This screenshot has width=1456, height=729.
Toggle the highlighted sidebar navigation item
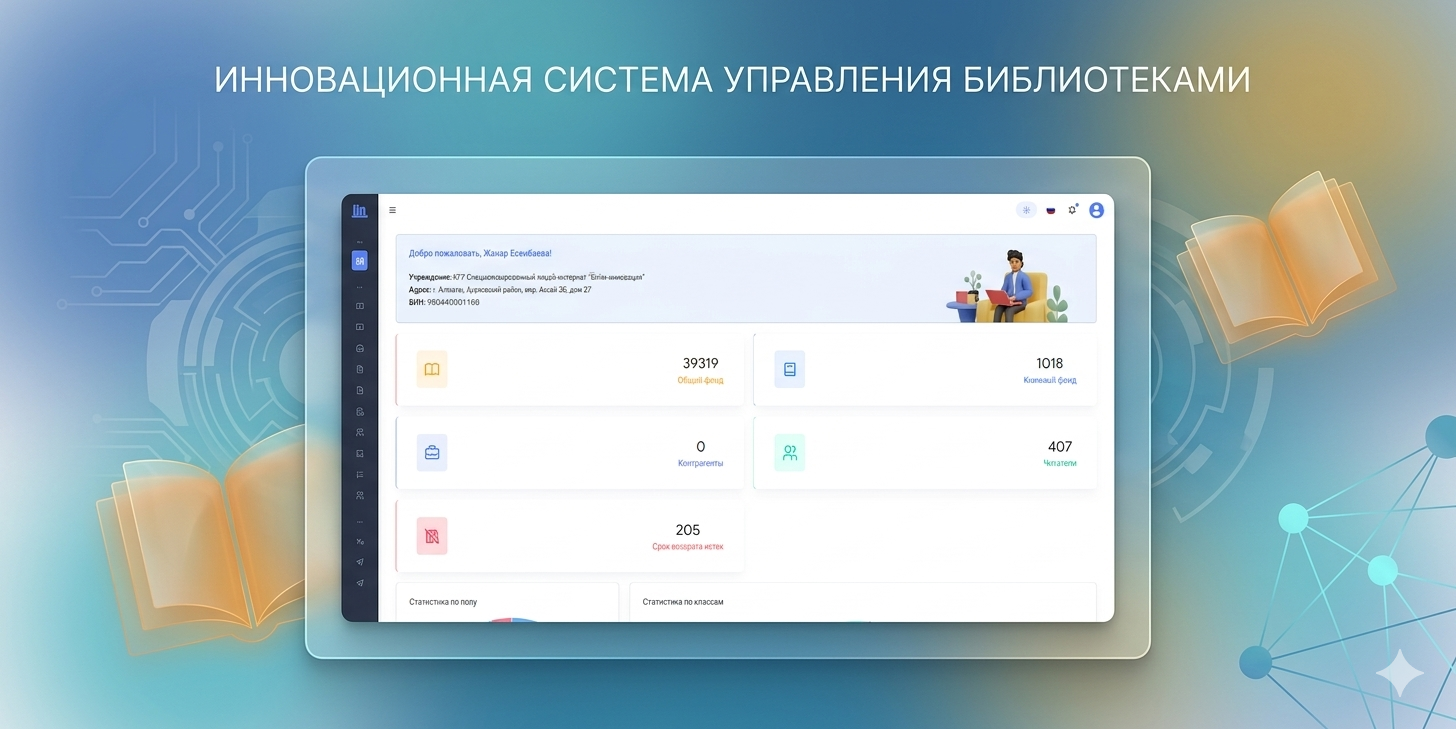(x=360, y=260)
